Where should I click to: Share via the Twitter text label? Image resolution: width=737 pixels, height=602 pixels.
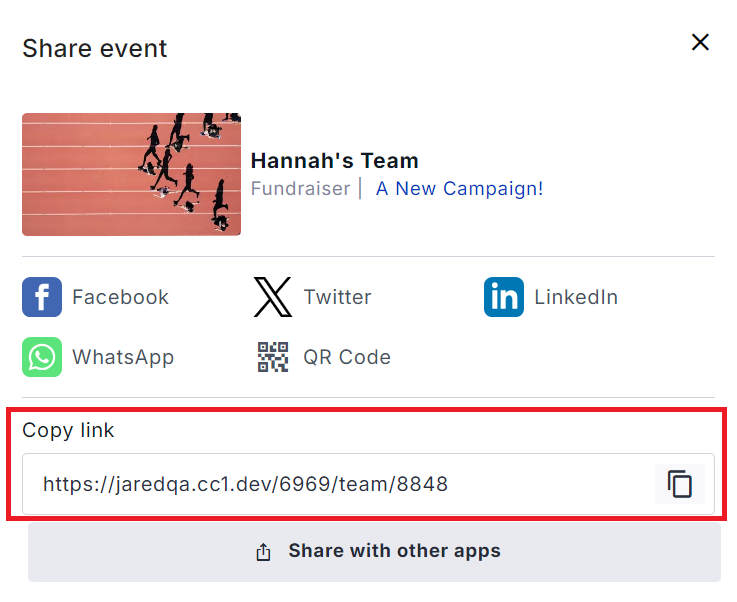[337, 297]
